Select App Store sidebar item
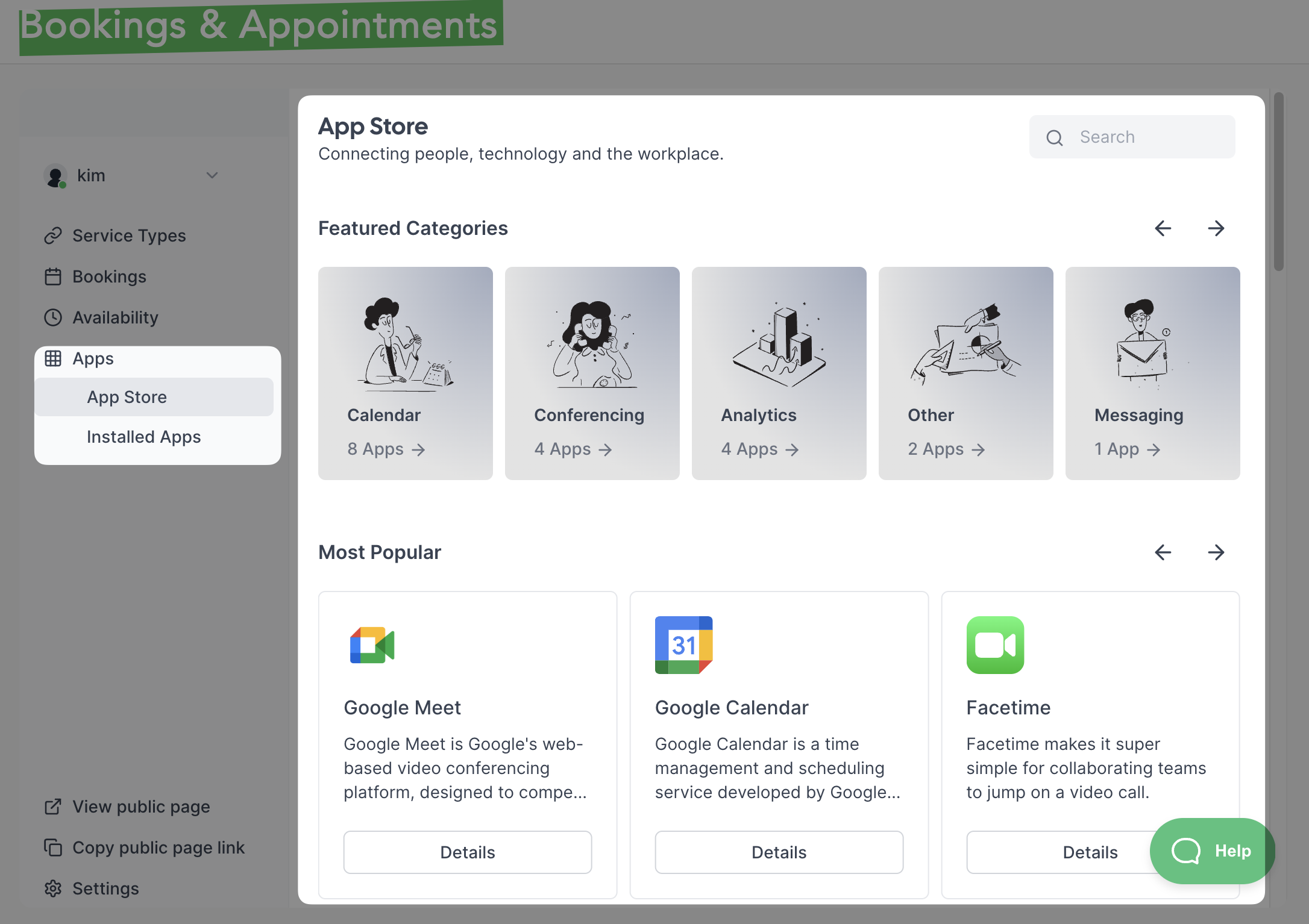 [x=127, y=397]
